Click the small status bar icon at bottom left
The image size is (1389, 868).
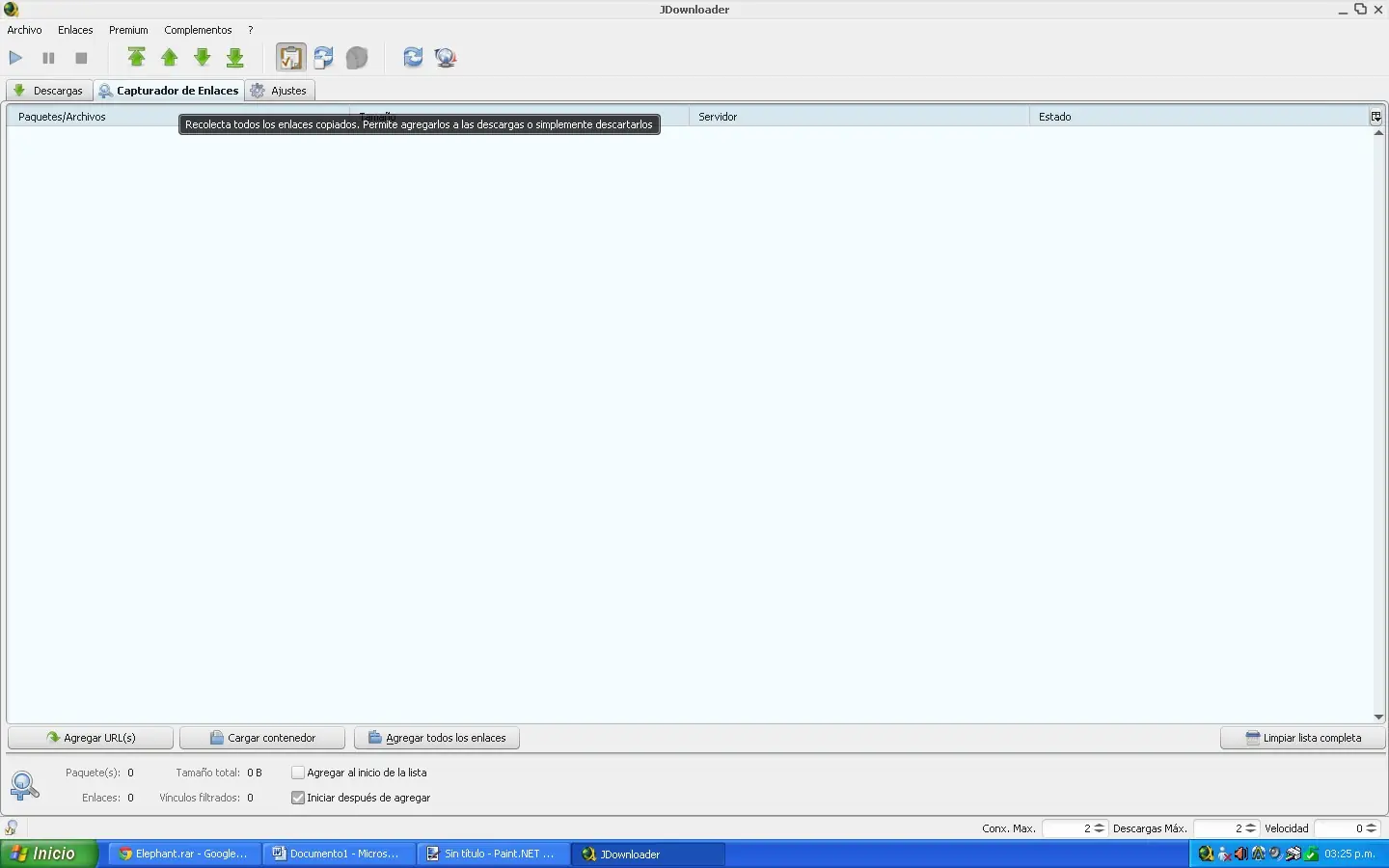pos(12,827)
